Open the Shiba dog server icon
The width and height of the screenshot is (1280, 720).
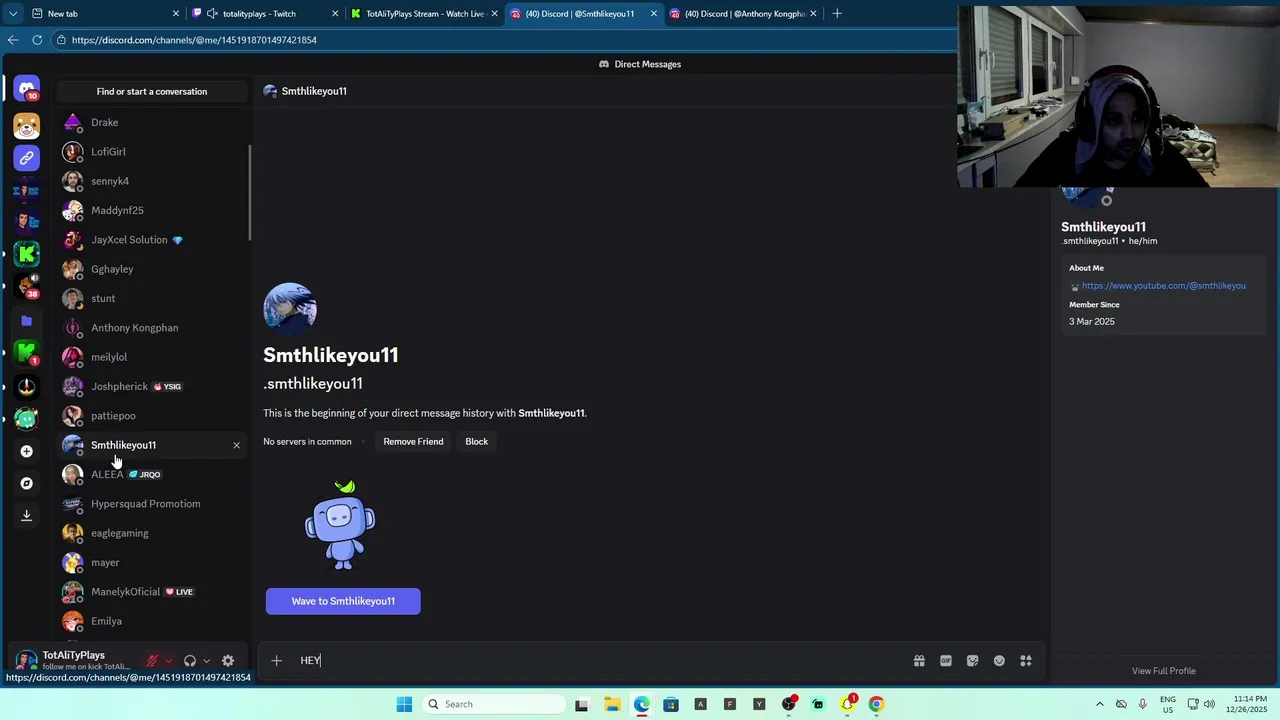tap(27, 126)
